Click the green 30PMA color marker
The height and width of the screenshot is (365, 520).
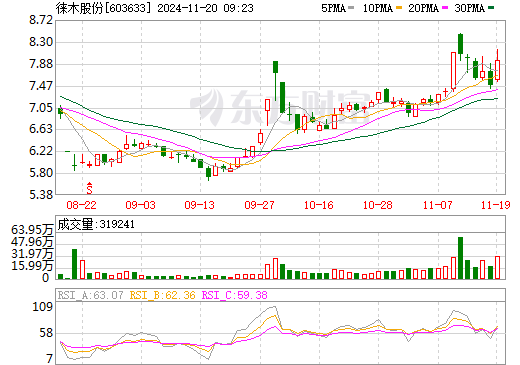tap(491, 8)
